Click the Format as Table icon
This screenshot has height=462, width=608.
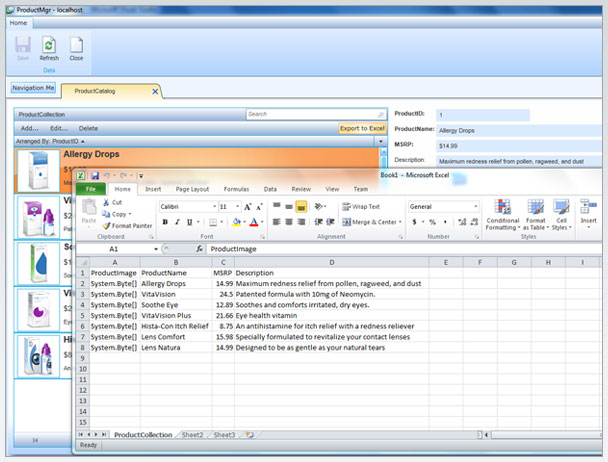536,215
